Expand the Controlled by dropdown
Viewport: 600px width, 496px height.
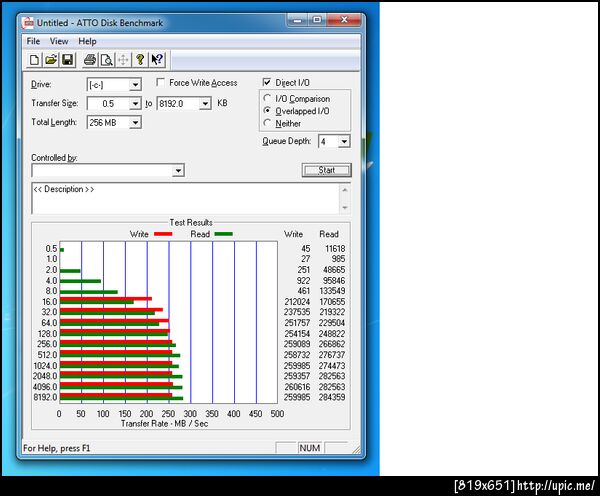click(178, 170)
